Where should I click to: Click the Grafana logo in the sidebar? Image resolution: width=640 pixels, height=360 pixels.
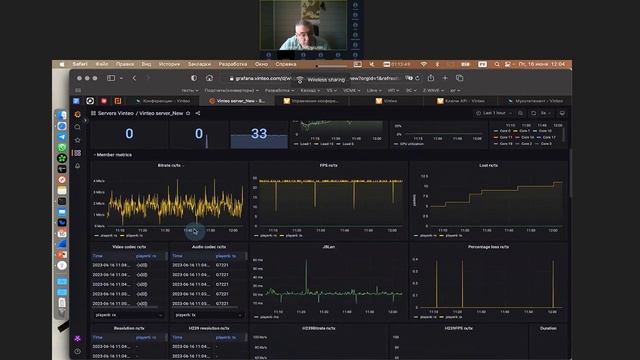coord(78,114)
